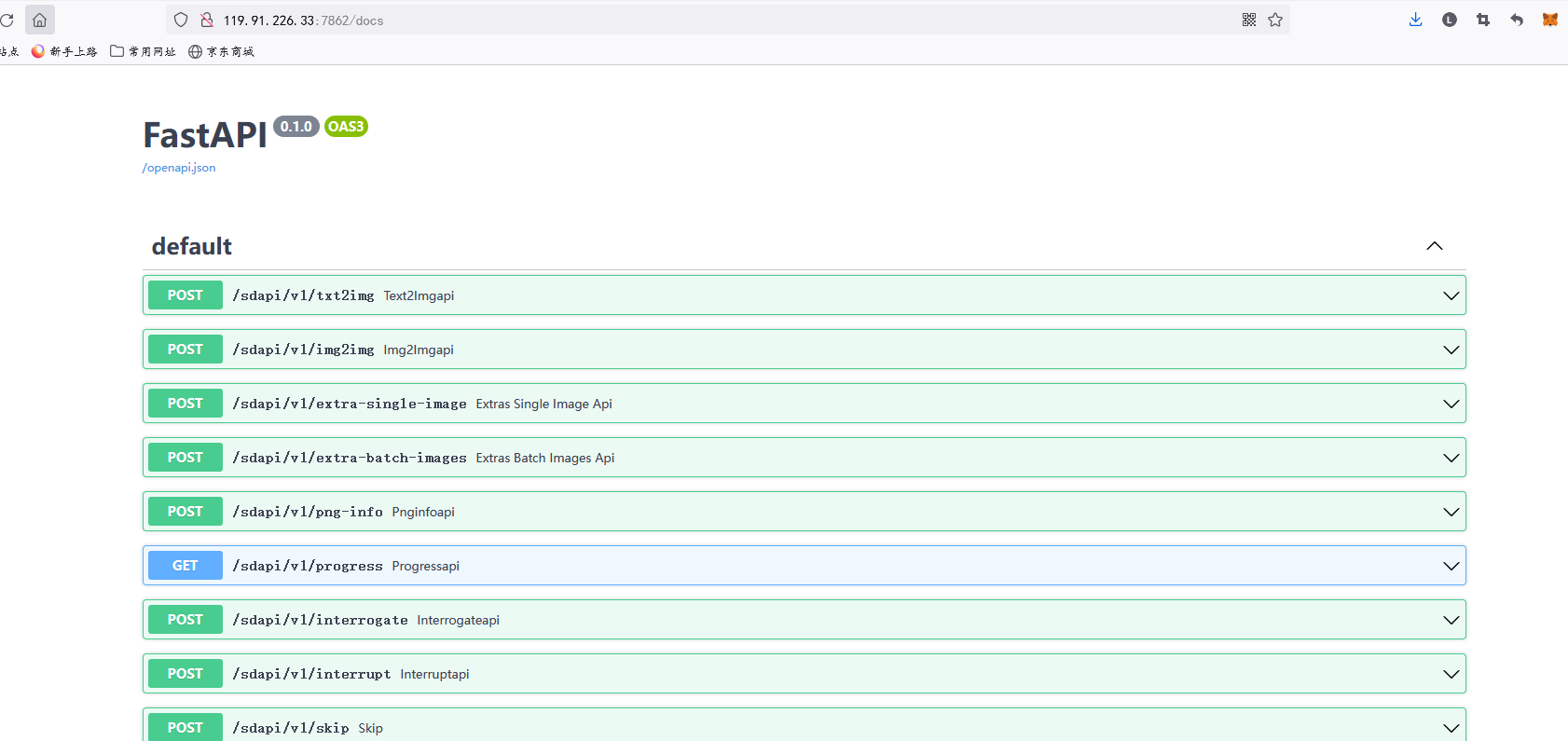This screenshot has height=741, width=1568.
Task: Click the Img2Imgapi summary text
Action: pyautogui.click(x=419, y=350)
